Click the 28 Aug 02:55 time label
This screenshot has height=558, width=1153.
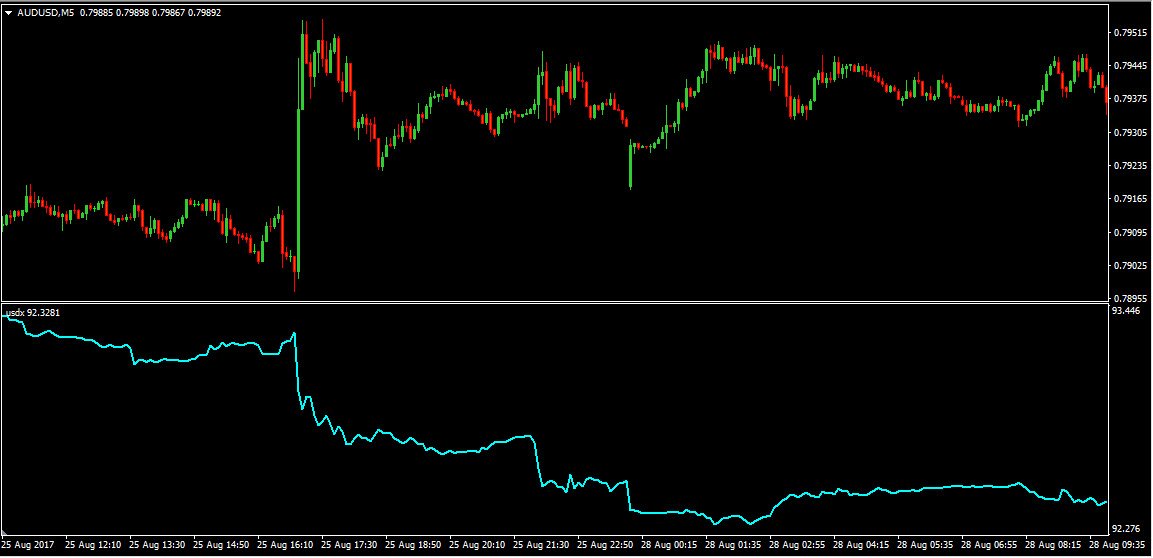(796, 546)
